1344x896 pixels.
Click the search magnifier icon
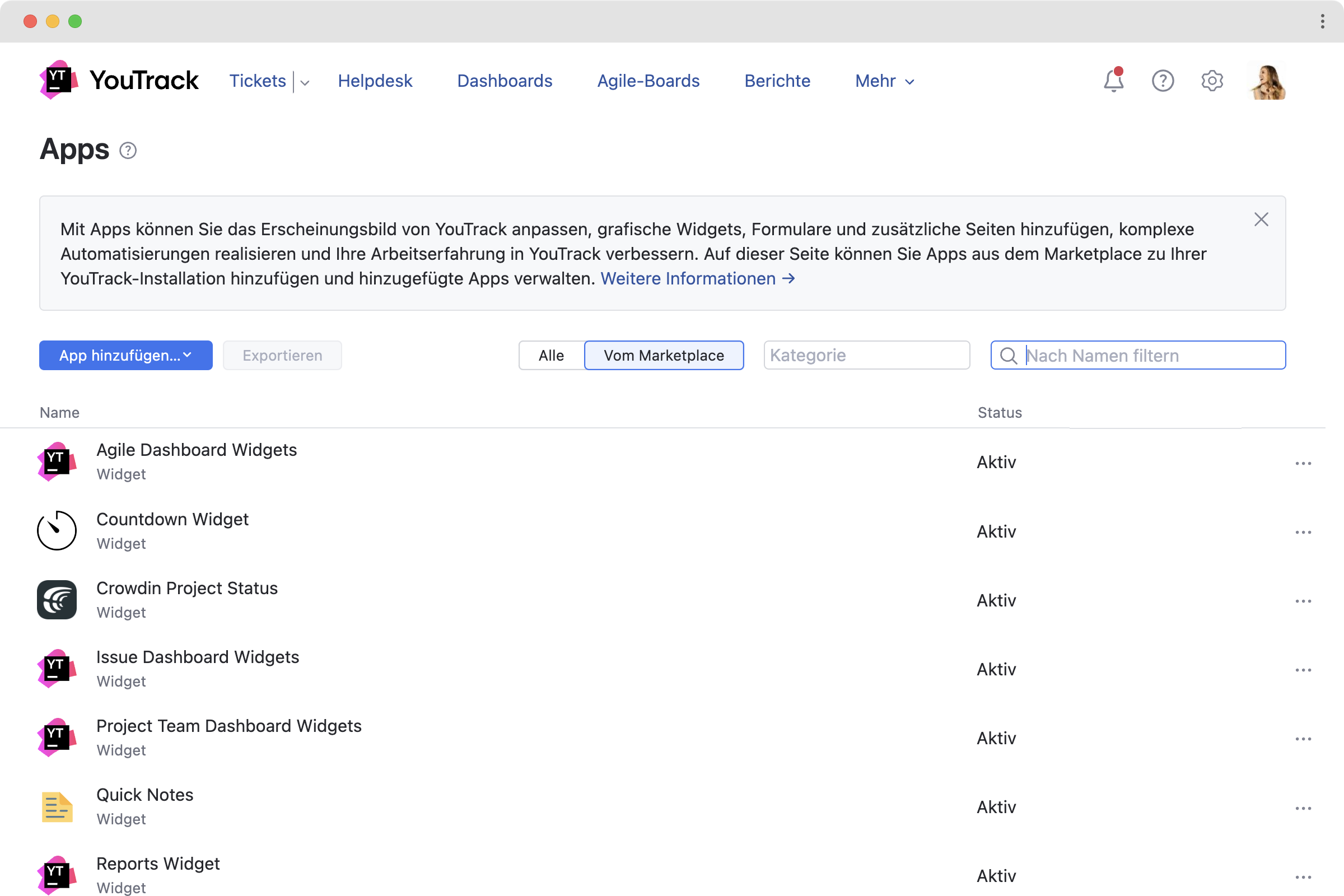(1009, 356)
